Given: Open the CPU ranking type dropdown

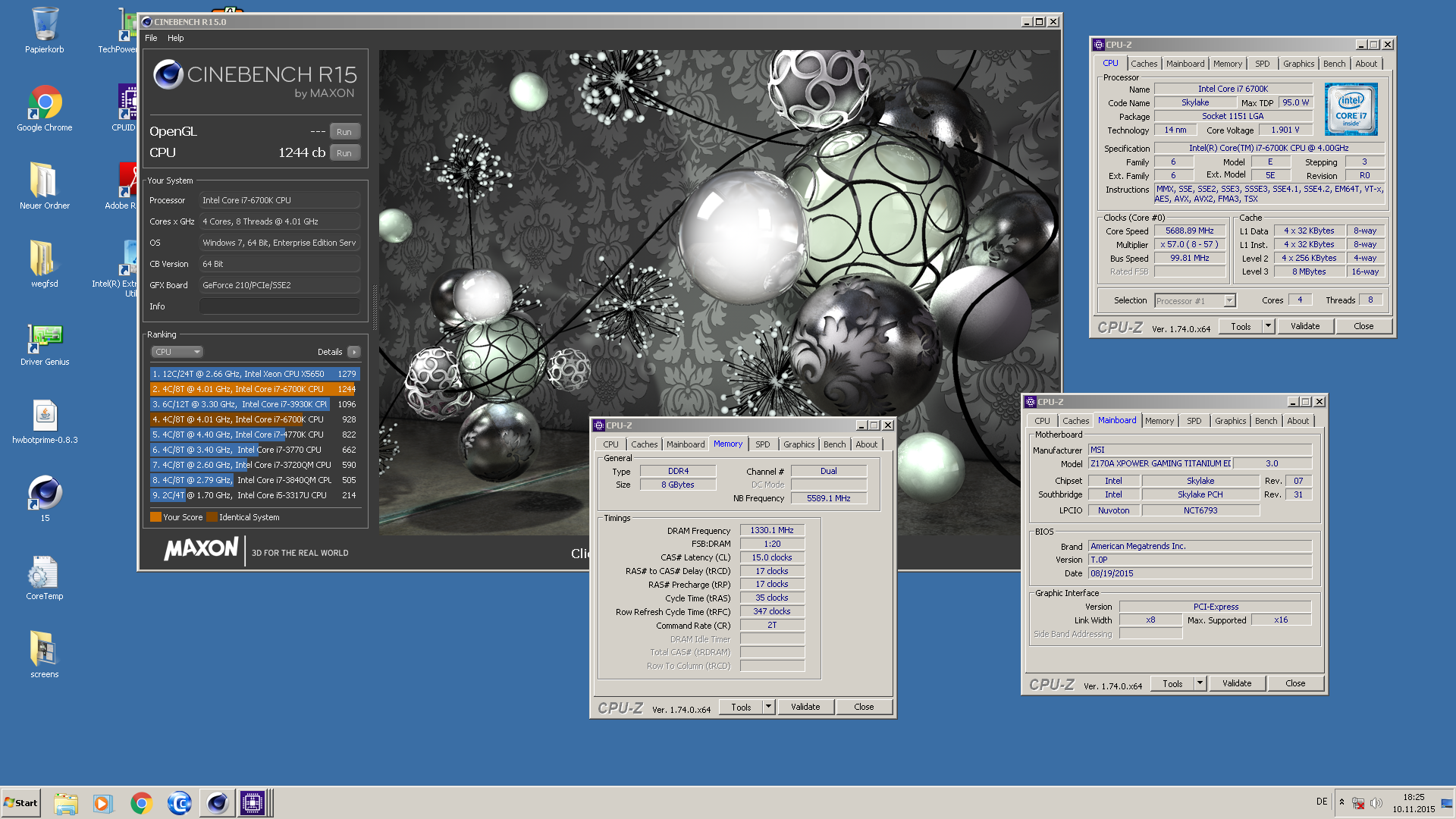Looking at the screenshot, I should (177, 352).
